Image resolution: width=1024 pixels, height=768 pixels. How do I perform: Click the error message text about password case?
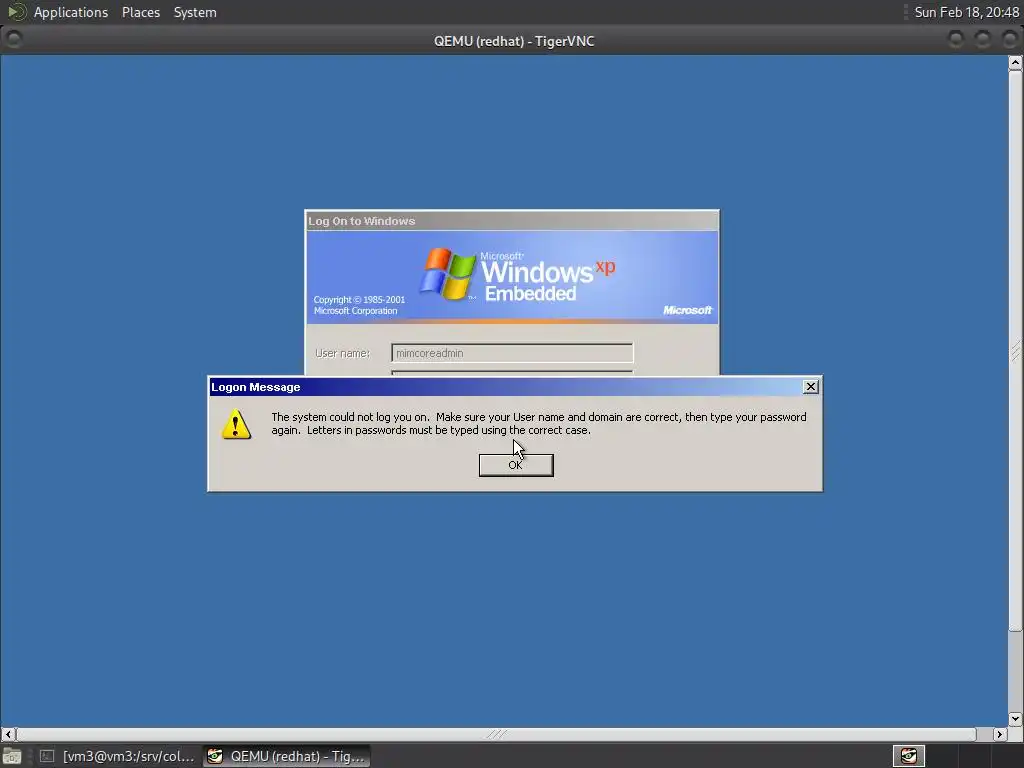(x=539, y=424)
